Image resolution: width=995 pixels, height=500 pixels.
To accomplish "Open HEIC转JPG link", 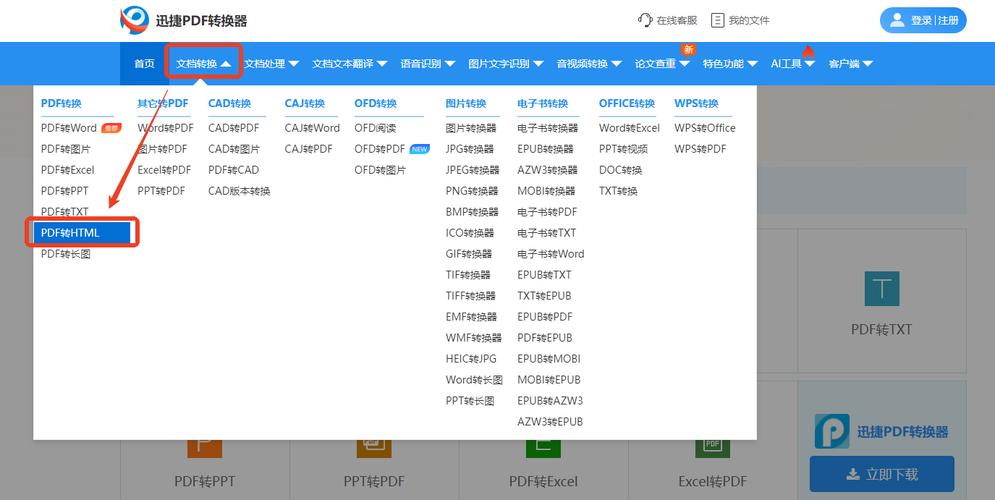I will [x=471, y=359].
